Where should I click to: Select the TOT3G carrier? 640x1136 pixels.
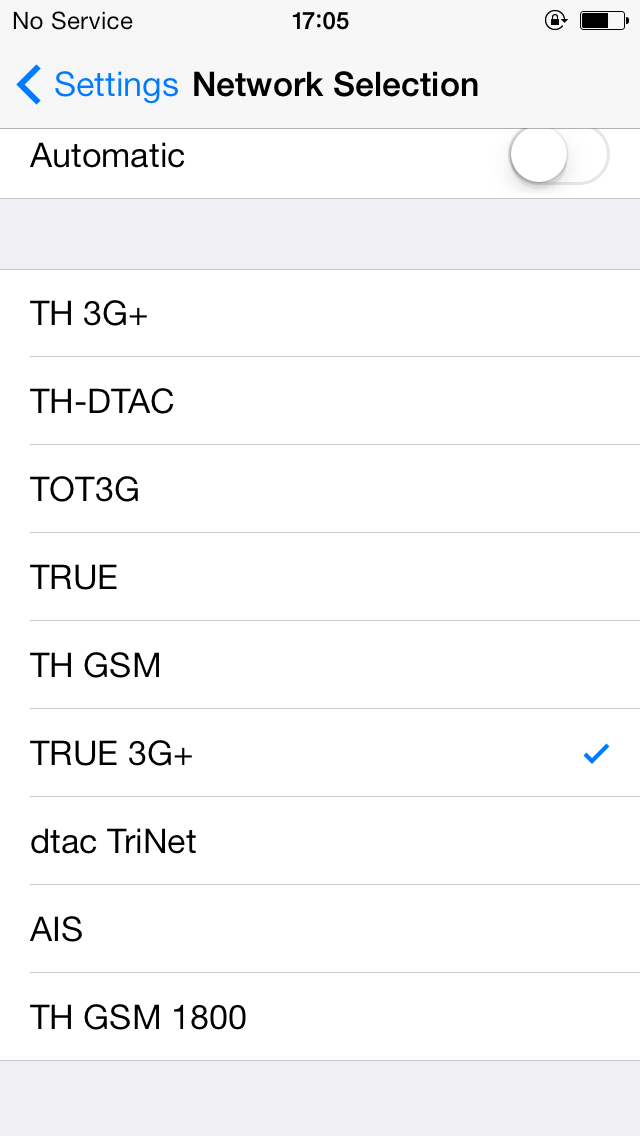(x=320, y=489)
